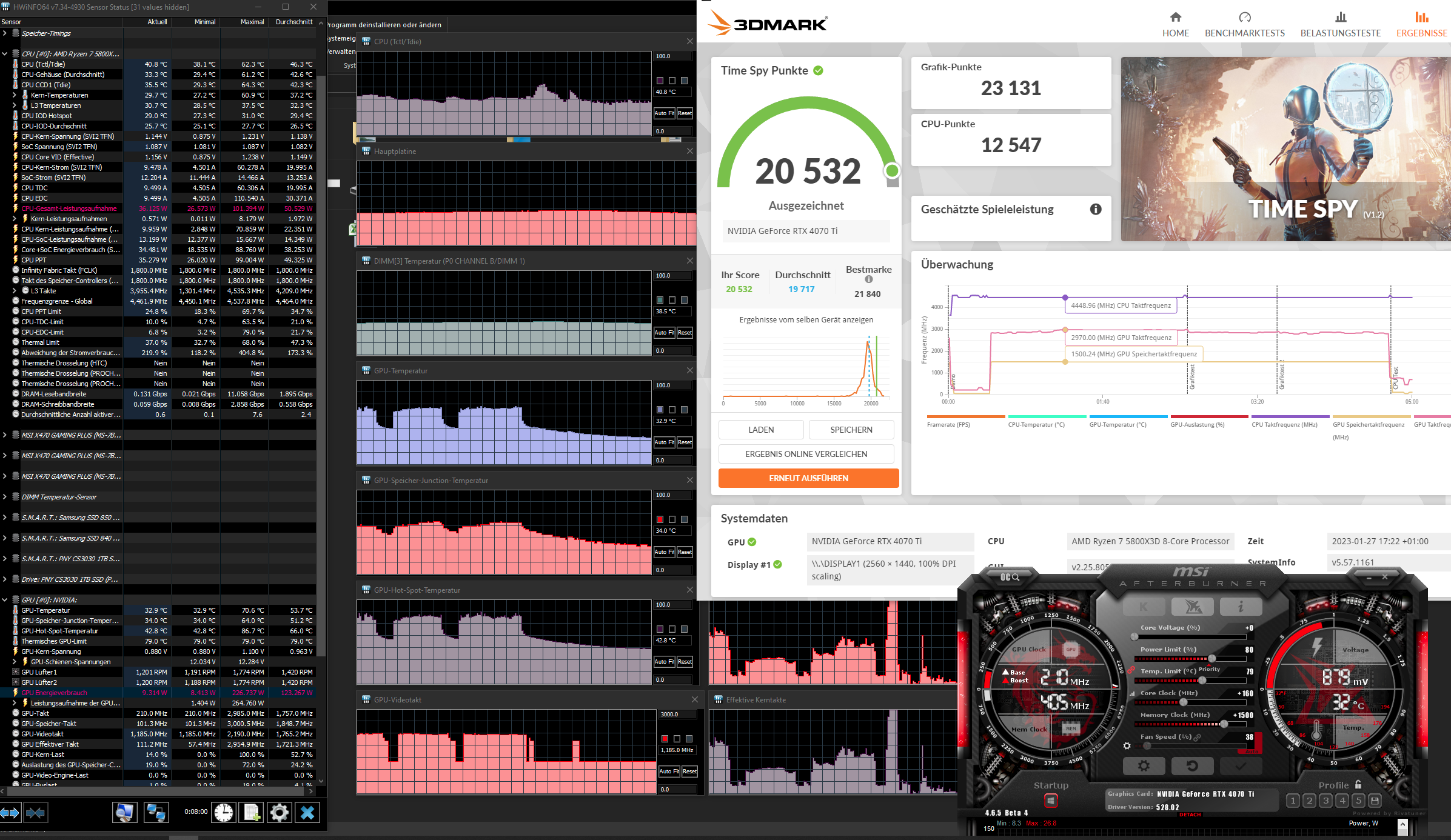Screen dimensions: 1451x840
Task: Click the HWiNFO reset clock icon
Action: [x=223, y=812]
